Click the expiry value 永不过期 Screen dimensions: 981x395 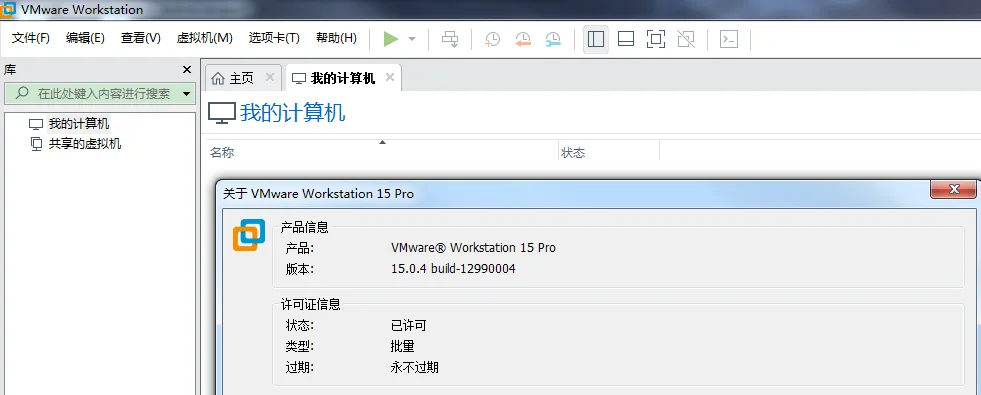[414, 367]
